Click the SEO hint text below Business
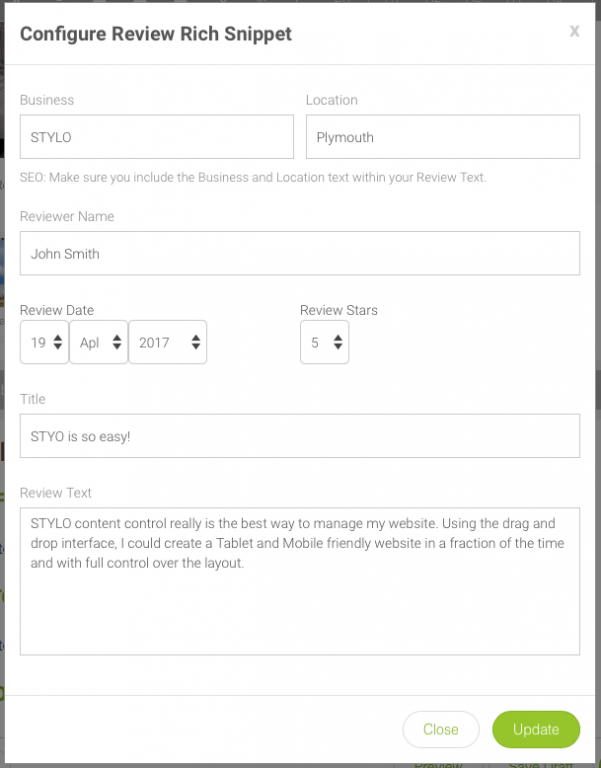 [x=253, y=177]
